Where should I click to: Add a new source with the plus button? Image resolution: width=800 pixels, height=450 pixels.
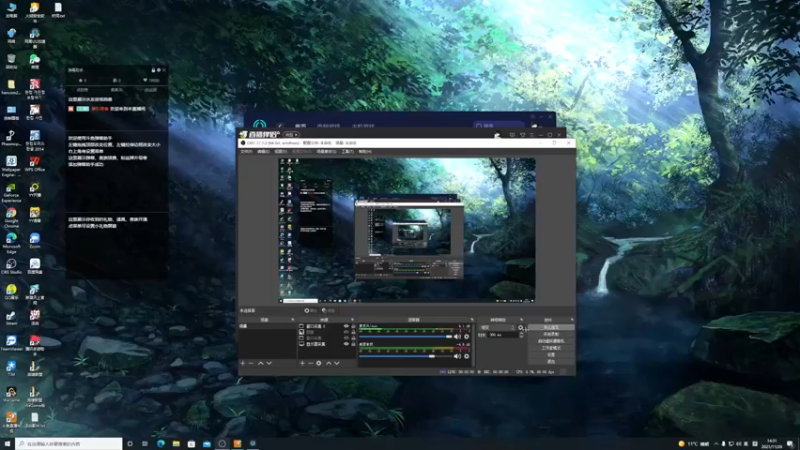(x=302, y=363)
